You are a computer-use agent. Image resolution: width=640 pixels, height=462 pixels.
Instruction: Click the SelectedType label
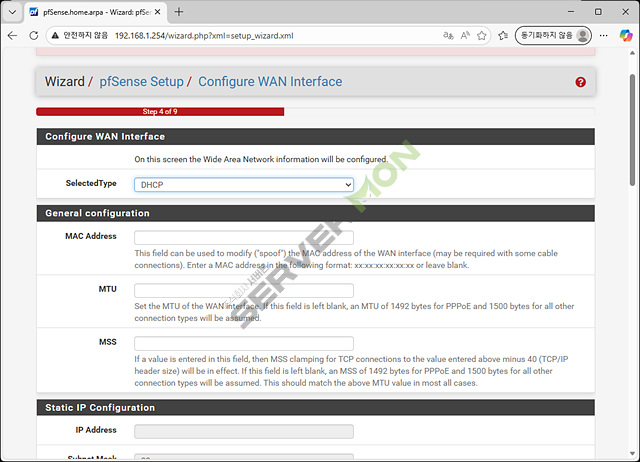(x=91, y=183)
